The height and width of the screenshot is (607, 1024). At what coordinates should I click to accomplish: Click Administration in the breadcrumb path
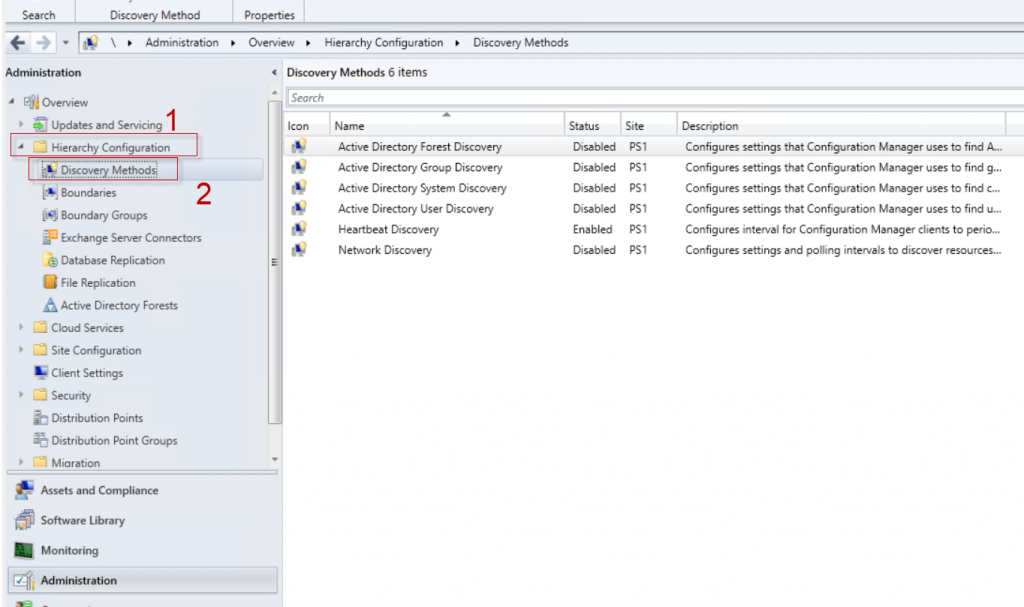pyautogui.click(x=182, y=42)
